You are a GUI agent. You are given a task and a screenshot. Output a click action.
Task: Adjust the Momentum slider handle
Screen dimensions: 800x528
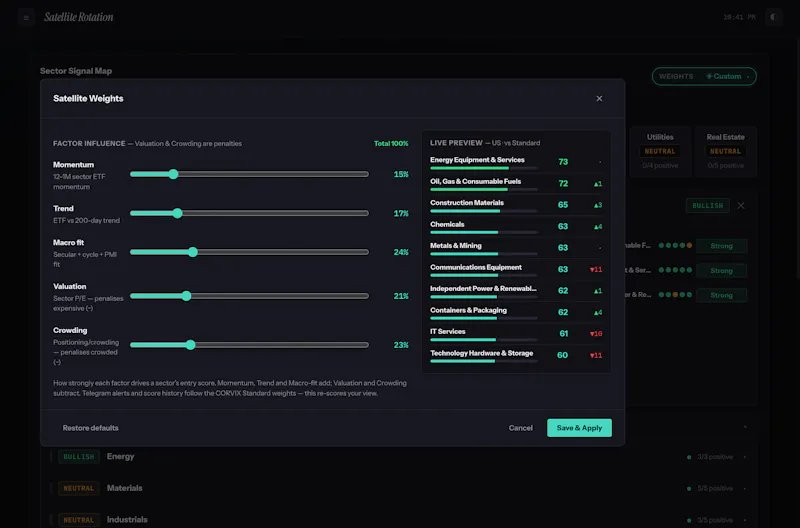click(x=173, y=174)
